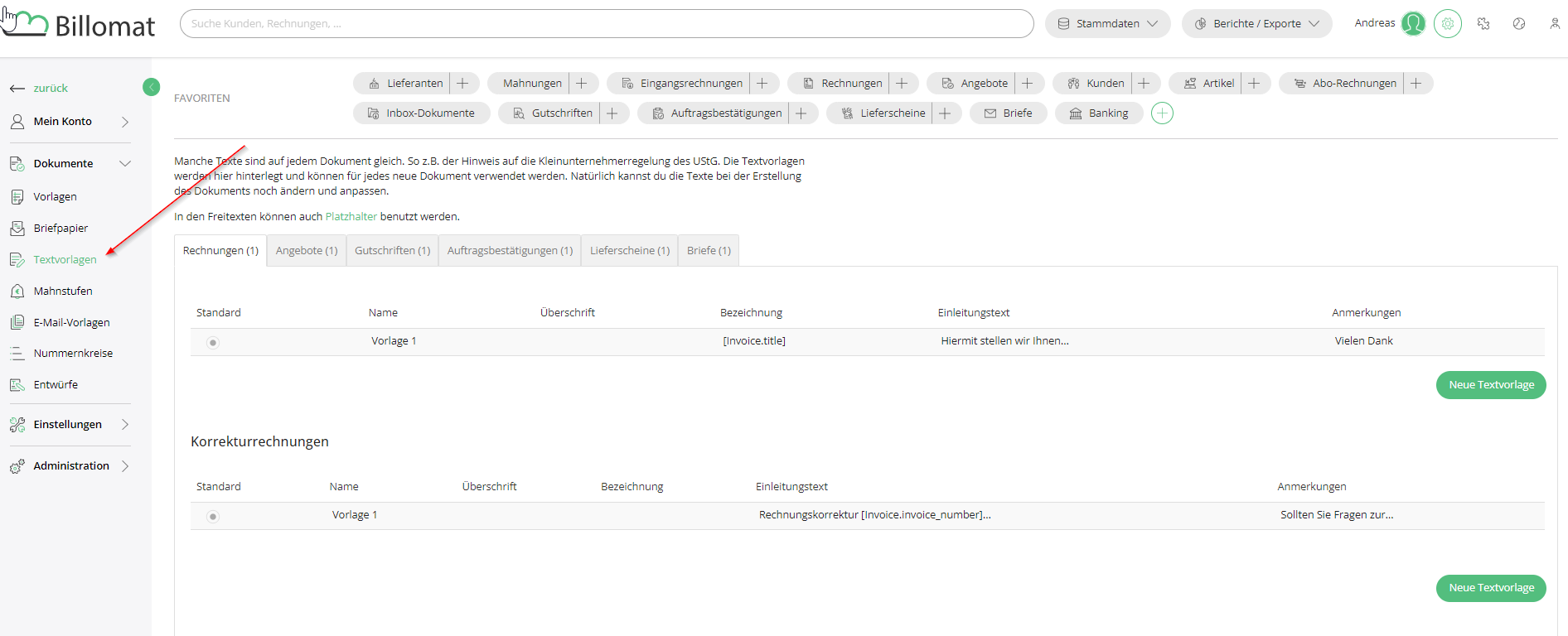This screenshot has width=1568, height=636.
Task: Open E-Mail-Vorlagen in the sidebar
Action: (71, 323)
